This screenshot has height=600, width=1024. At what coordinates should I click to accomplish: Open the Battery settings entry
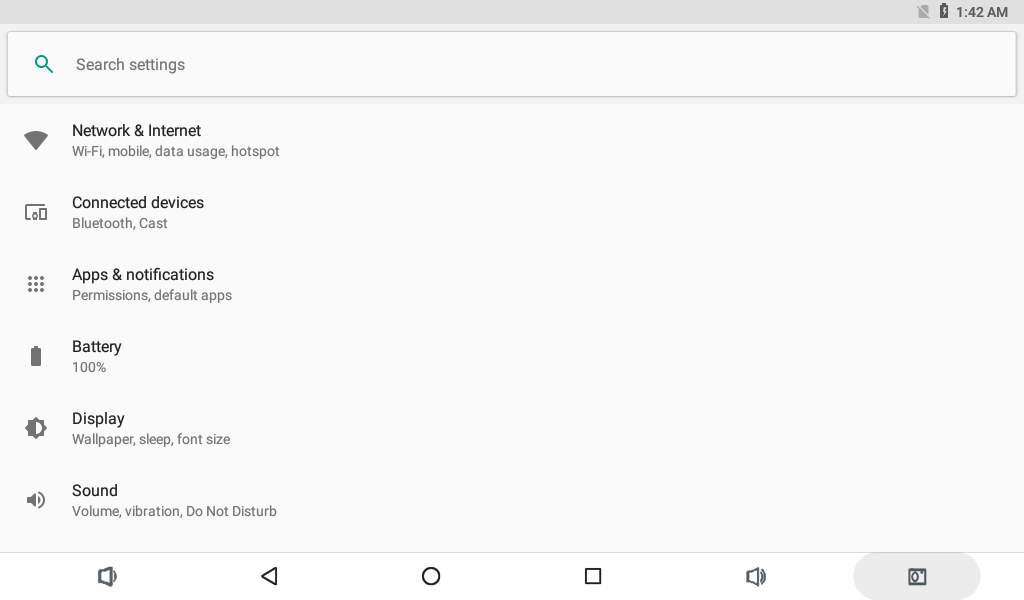click(x=512, y=356)
